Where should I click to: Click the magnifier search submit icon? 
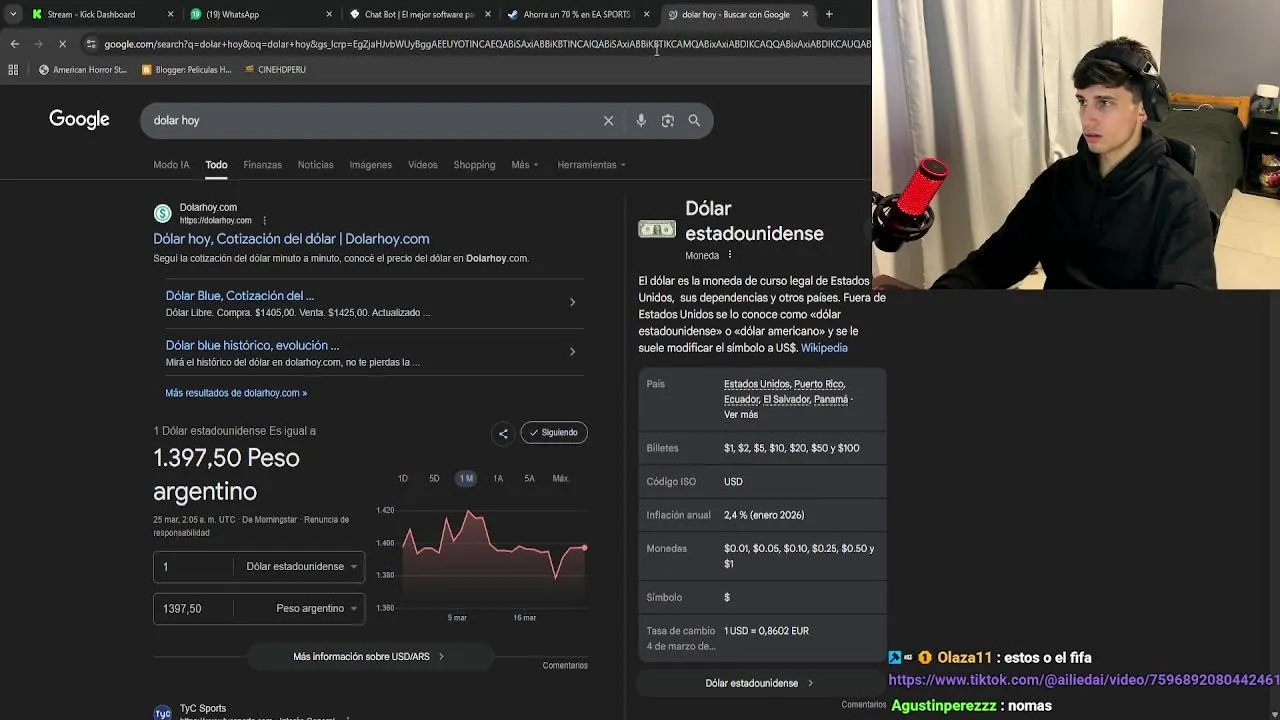click(694, 120)
